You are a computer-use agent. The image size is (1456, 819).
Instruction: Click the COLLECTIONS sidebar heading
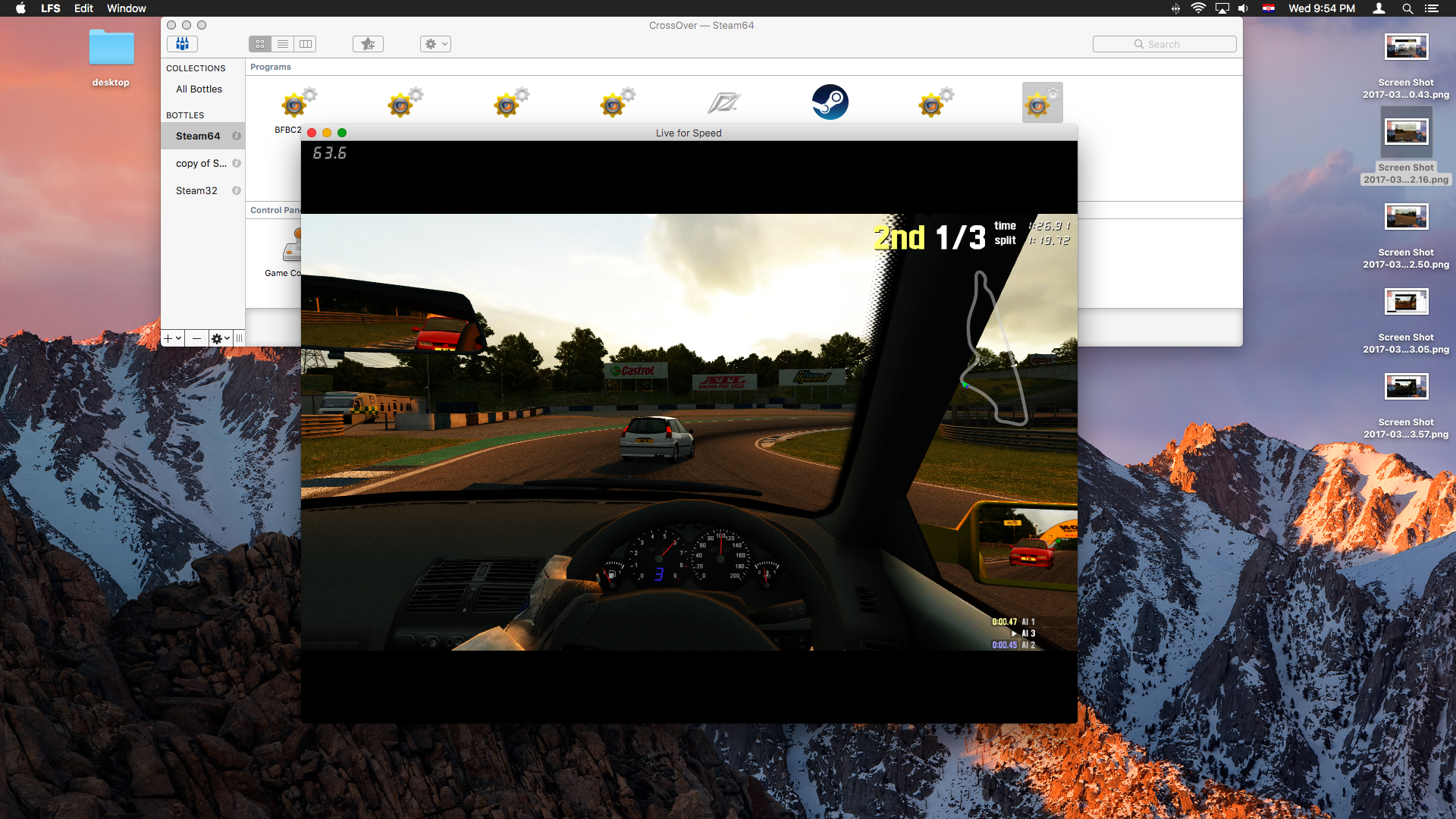(x=196, y=68)
